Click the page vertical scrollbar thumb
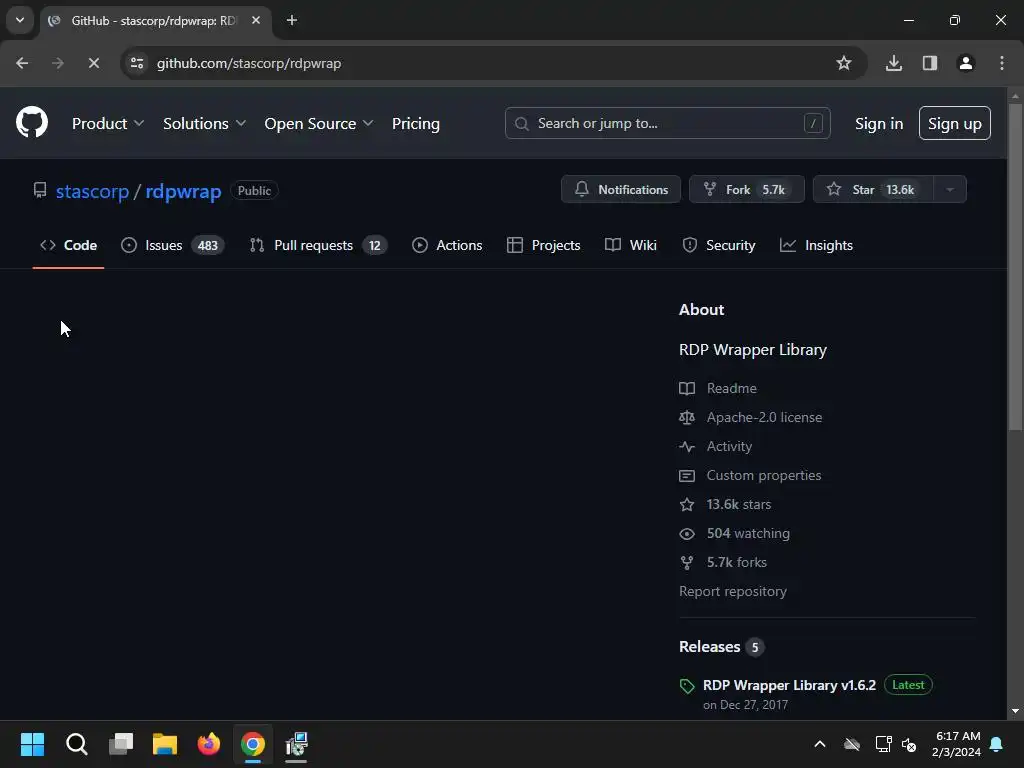 point(1015,266)
